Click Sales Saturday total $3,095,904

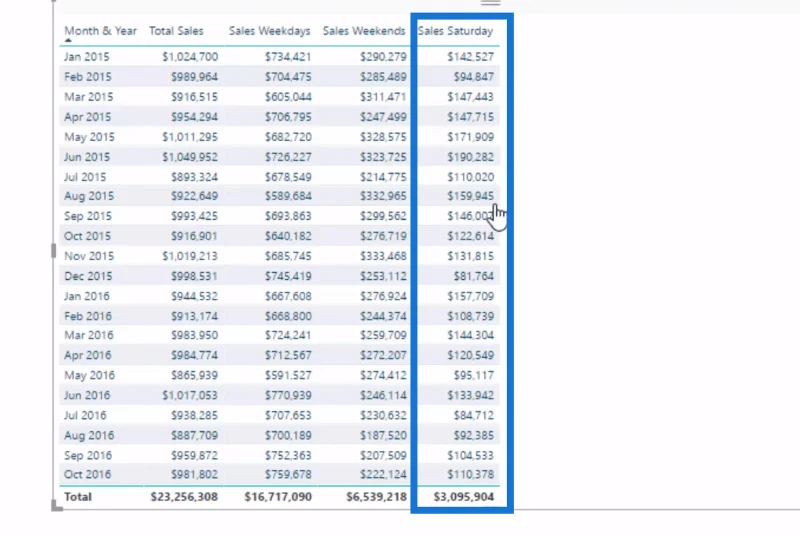click(464, 497)
